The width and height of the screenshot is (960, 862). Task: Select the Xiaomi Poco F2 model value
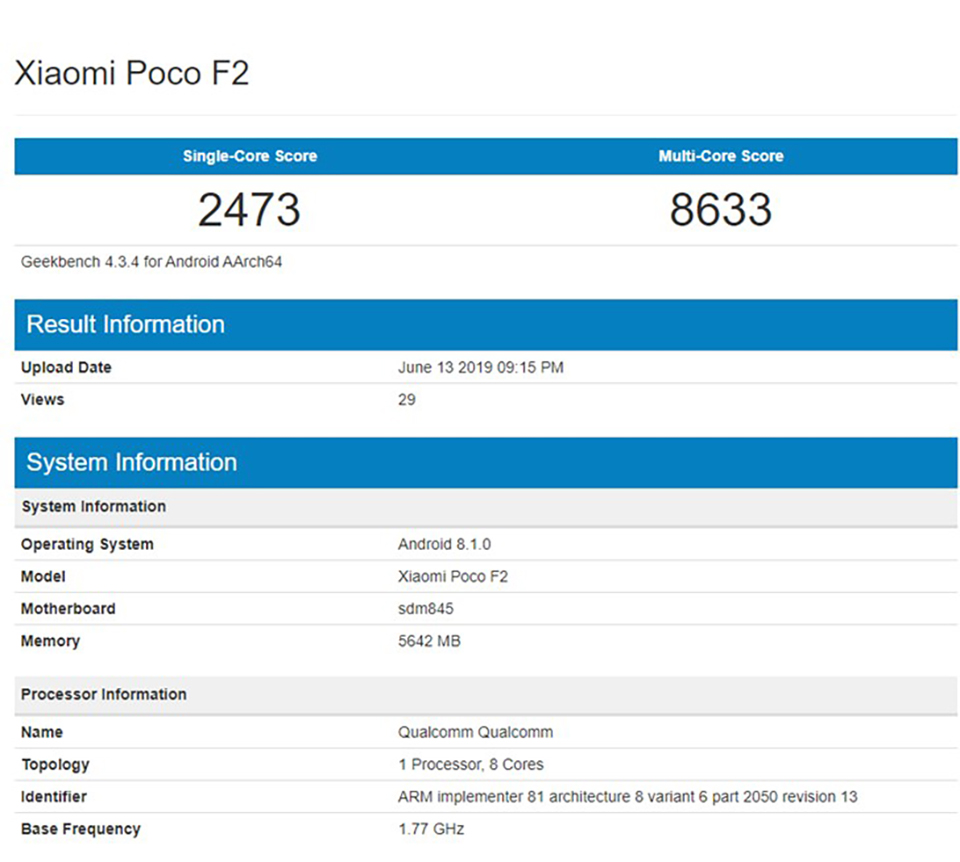[453, 577]
